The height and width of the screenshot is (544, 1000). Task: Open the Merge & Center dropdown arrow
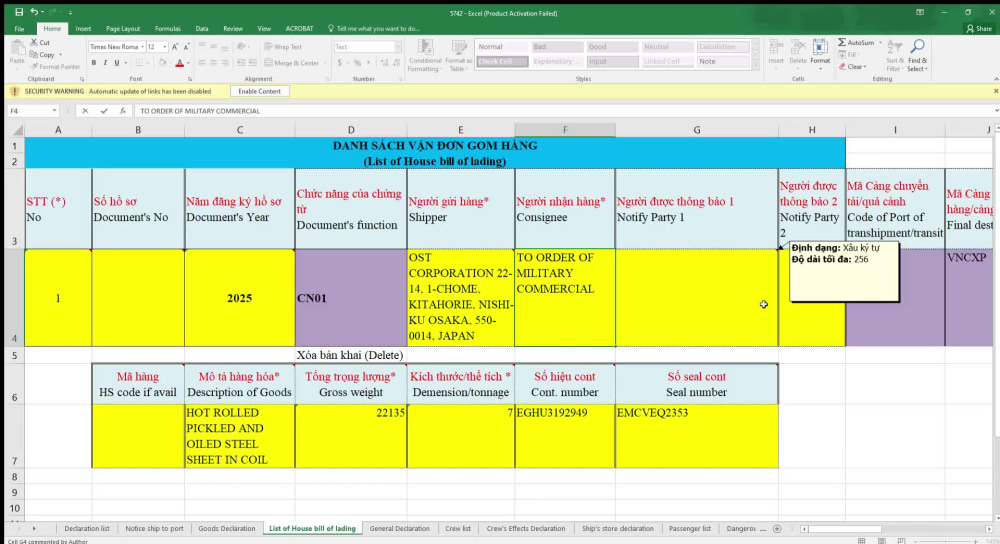coord(325,63)
